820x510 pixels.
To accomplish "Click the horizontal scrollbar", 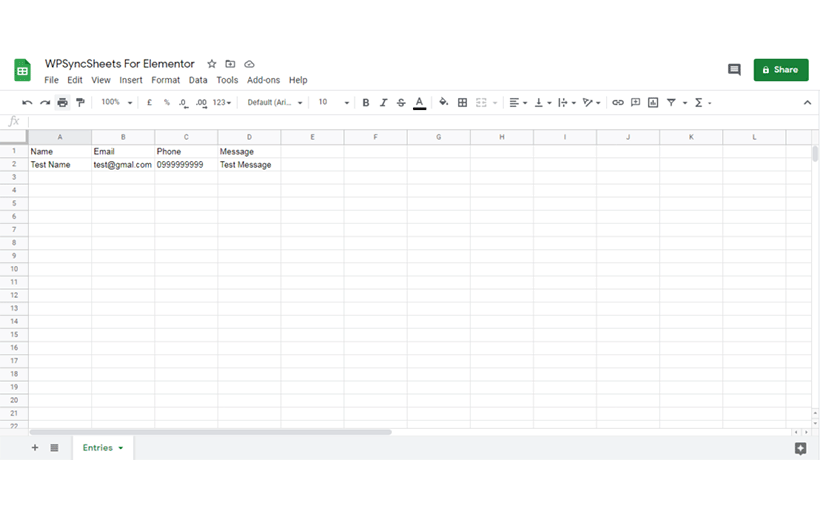I will pos(210,432).
